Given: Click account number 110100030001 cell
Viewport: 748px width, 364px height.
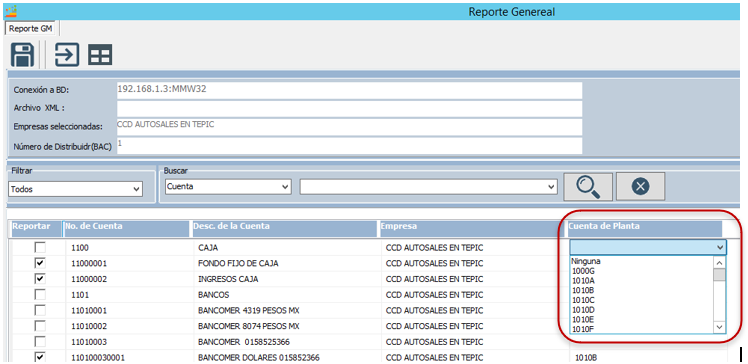Looking at the screenshot, I should 98,357.
